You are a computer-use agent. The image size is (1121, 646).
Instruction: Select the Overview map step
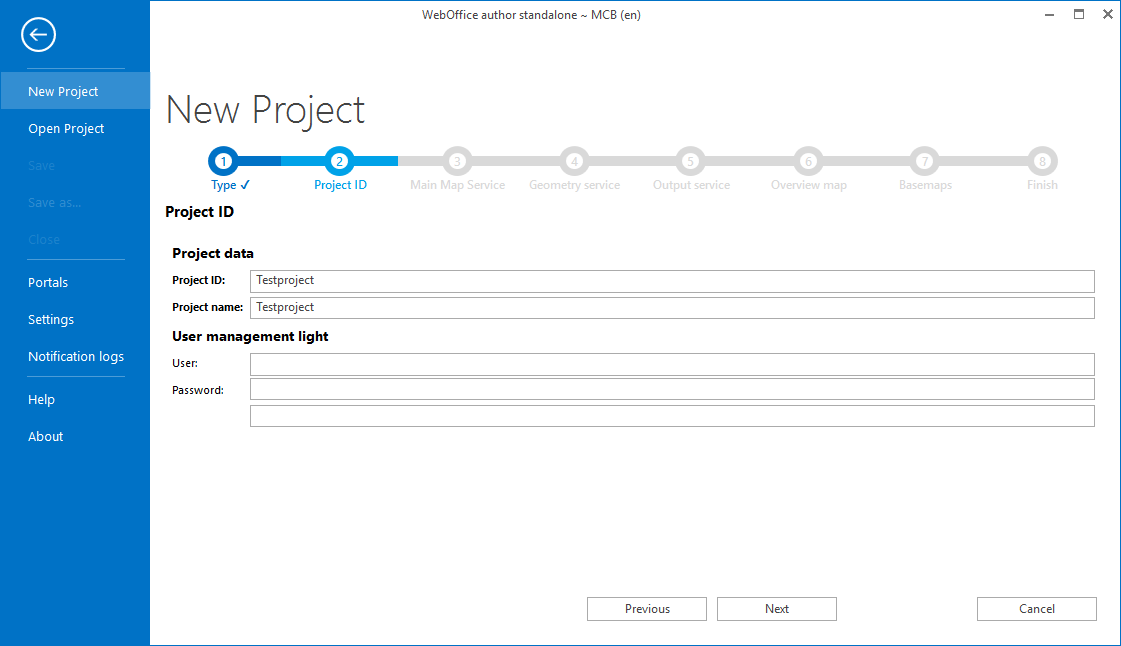(x=808, y=161)
